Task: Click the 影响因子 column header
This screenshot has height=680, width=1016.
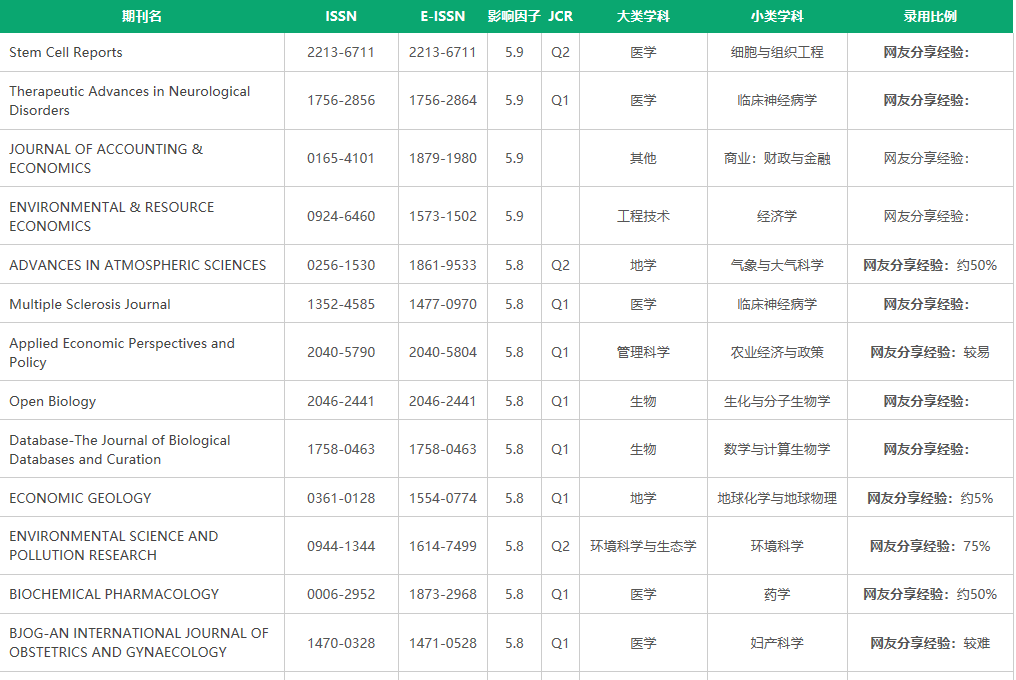Action: click(x=514, y=16)
